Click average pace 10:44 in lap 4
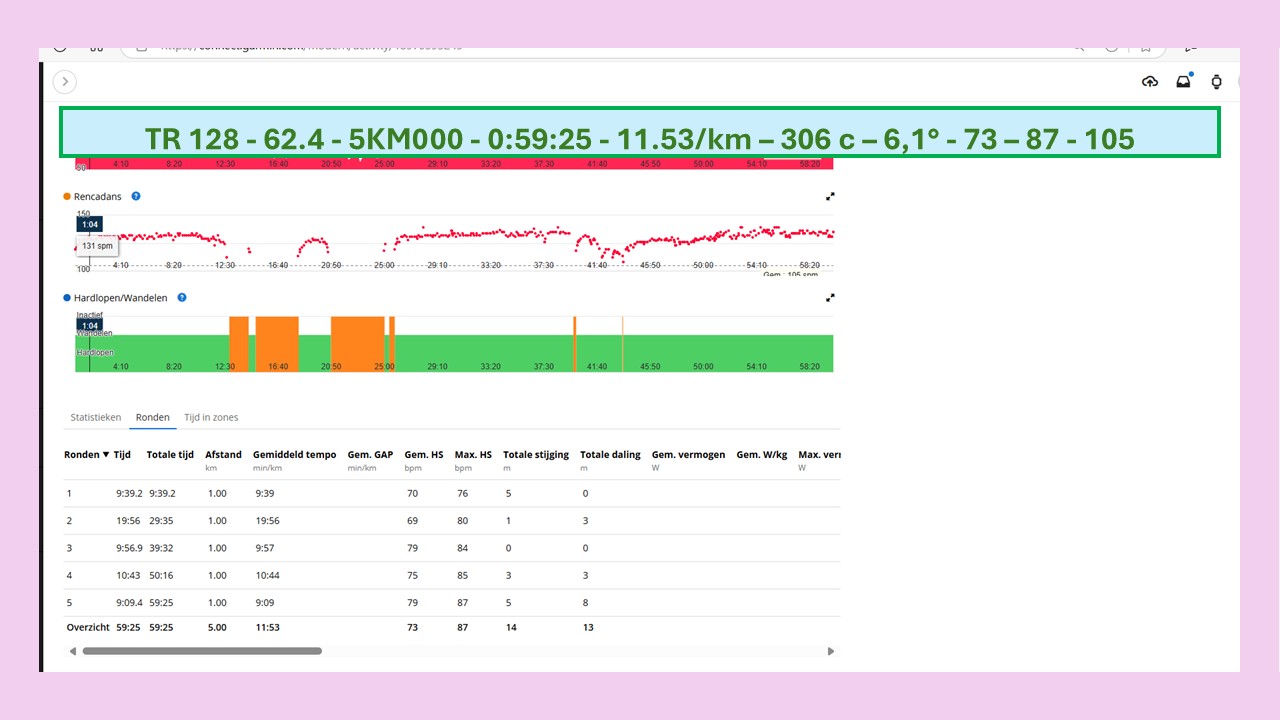 tap(267, 575)
